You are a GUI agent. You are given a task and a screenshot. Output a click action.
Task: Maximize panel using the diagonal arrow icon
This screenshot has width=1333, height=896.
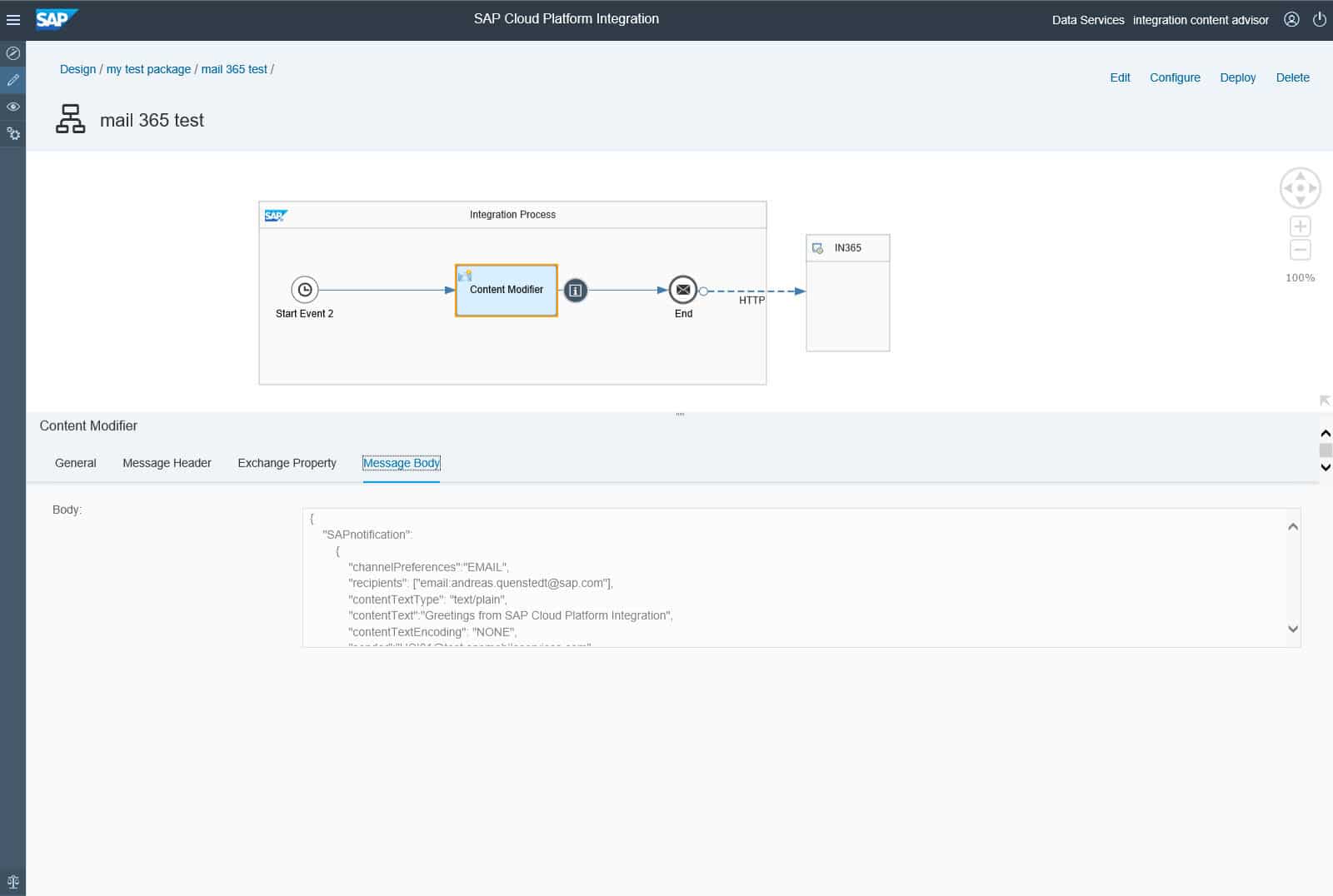1325,401
